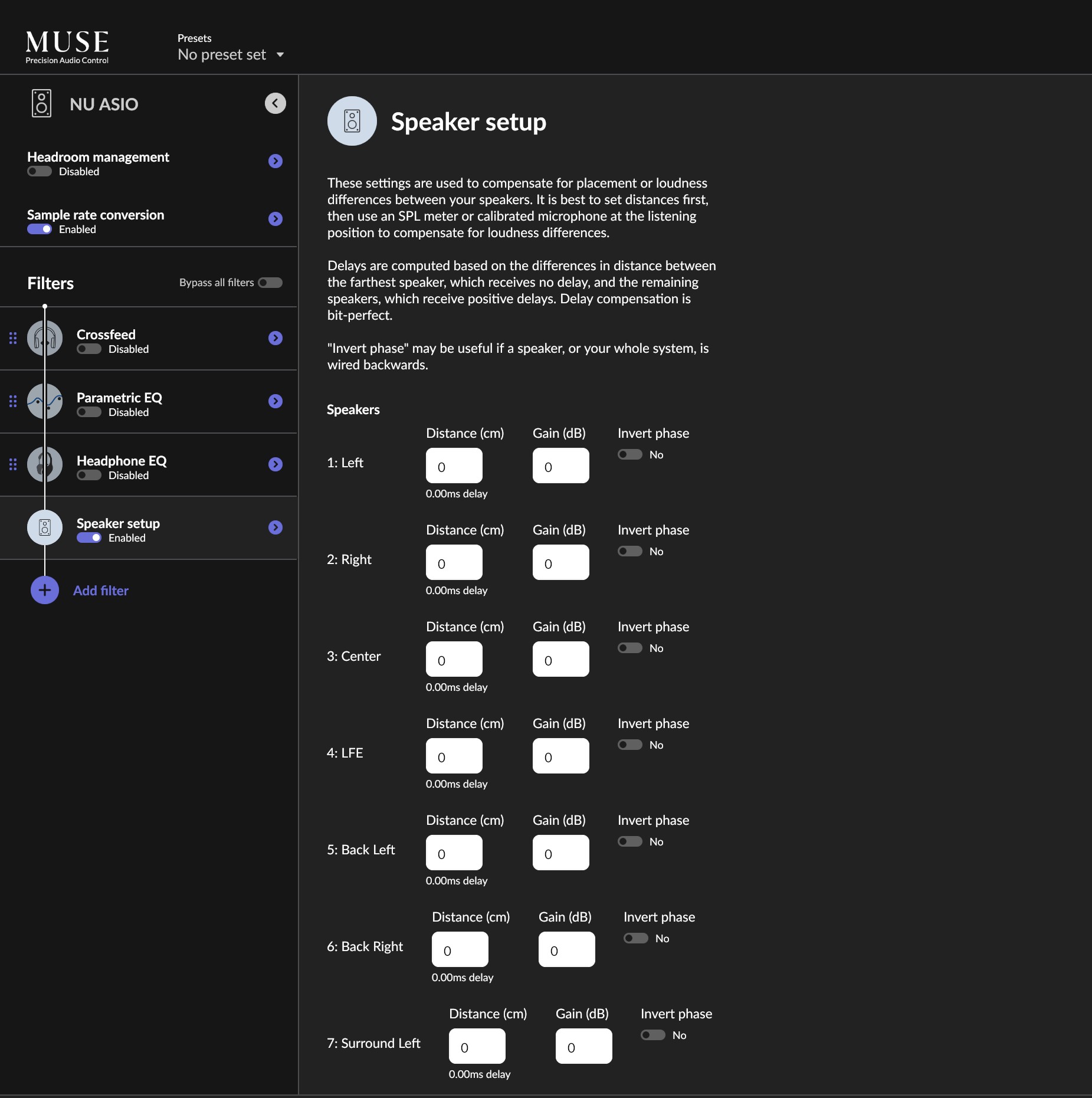Collapse sidebar with the back arrow button

point(275,104)
